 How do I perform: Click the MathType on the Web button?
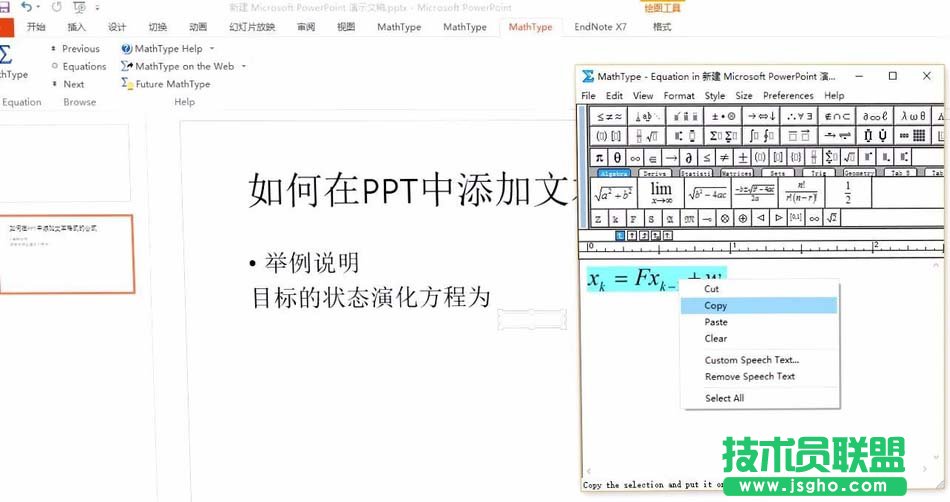(178, 66)
